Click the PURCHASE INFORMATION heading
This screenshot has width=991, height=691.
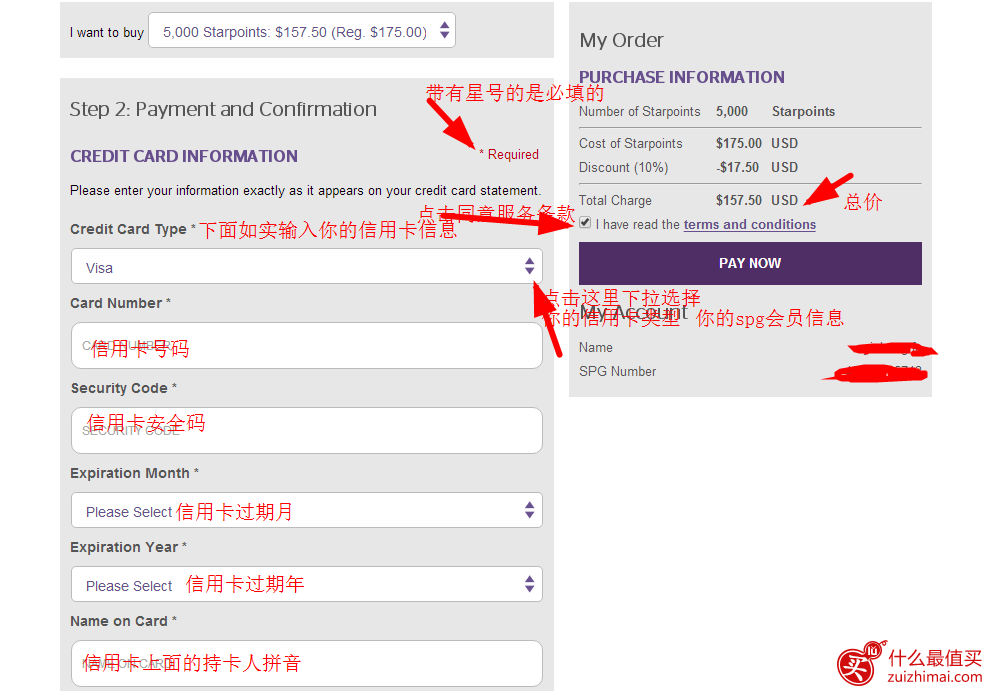(x=682, y=77)
